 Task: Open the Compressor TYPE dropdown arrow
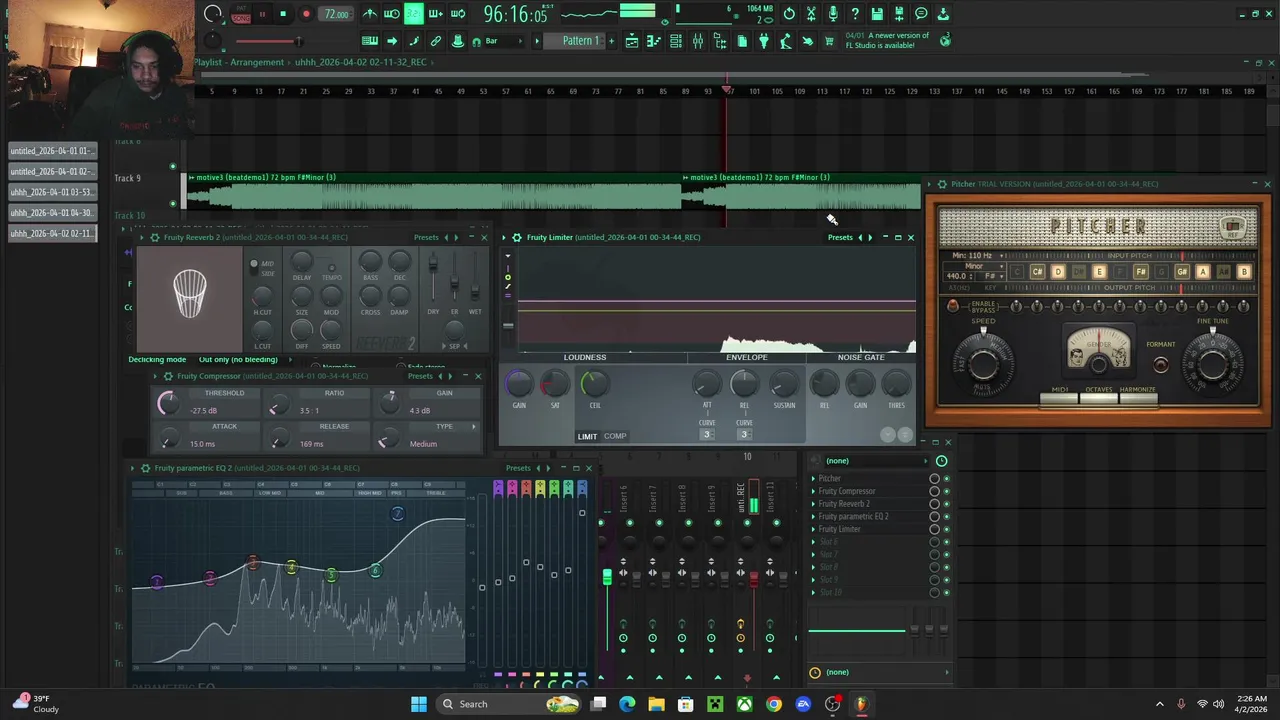(x=474, y=427)
